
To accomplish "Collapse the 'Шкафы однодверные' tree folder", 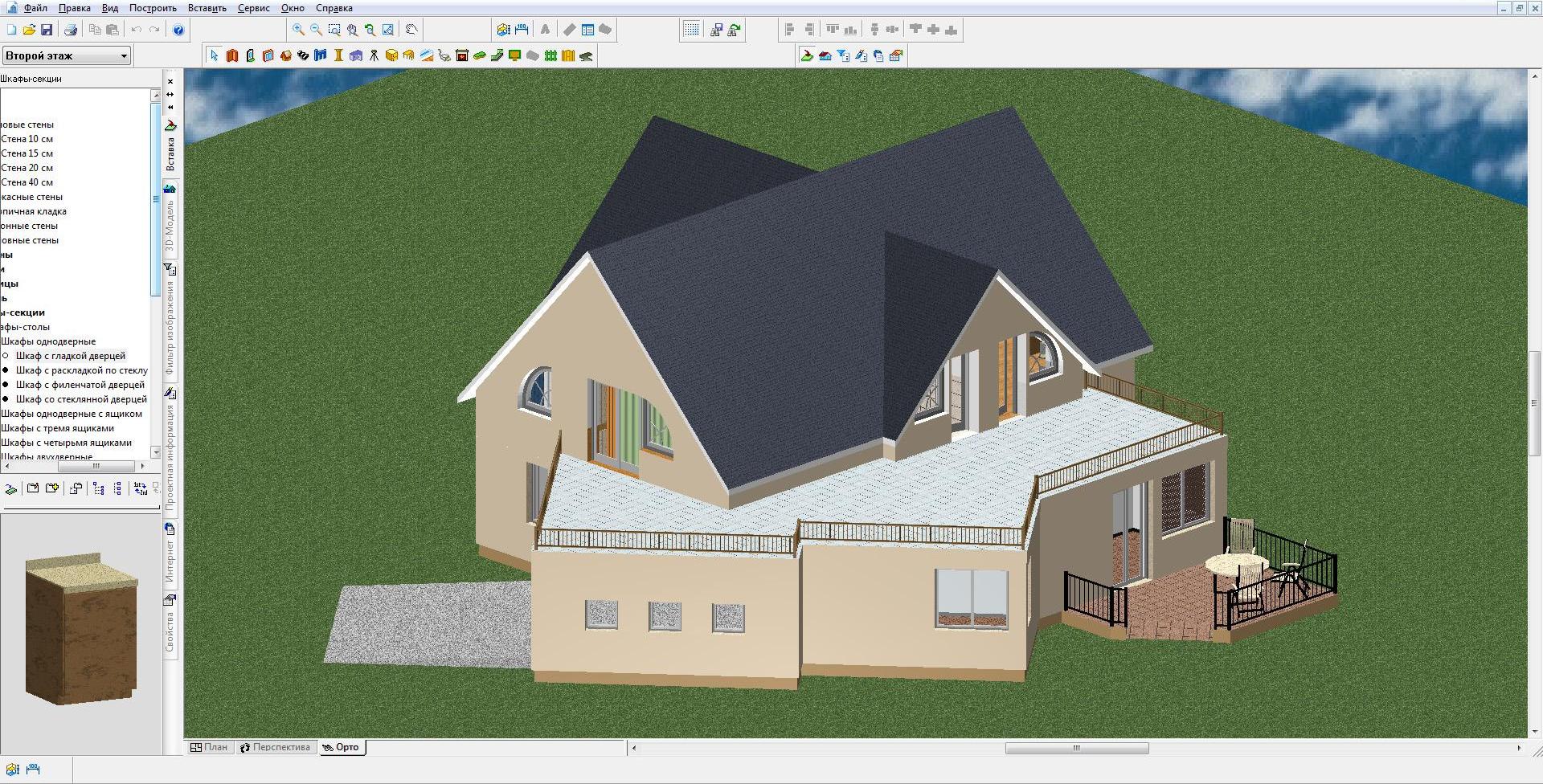I will pyautogui.click(x=48, y=341).
